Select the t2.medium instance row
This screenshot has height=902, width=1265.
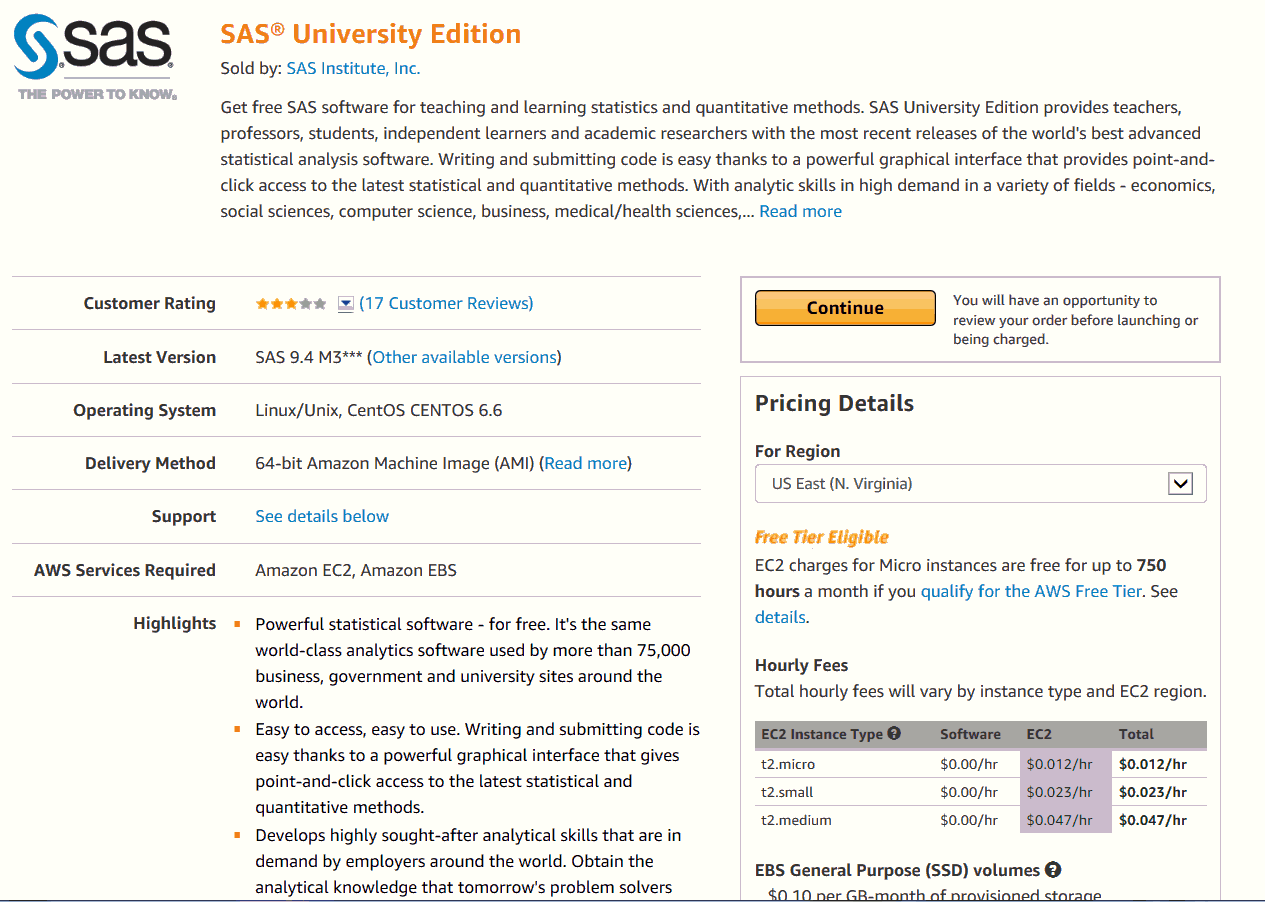click(x=980, y=820)
